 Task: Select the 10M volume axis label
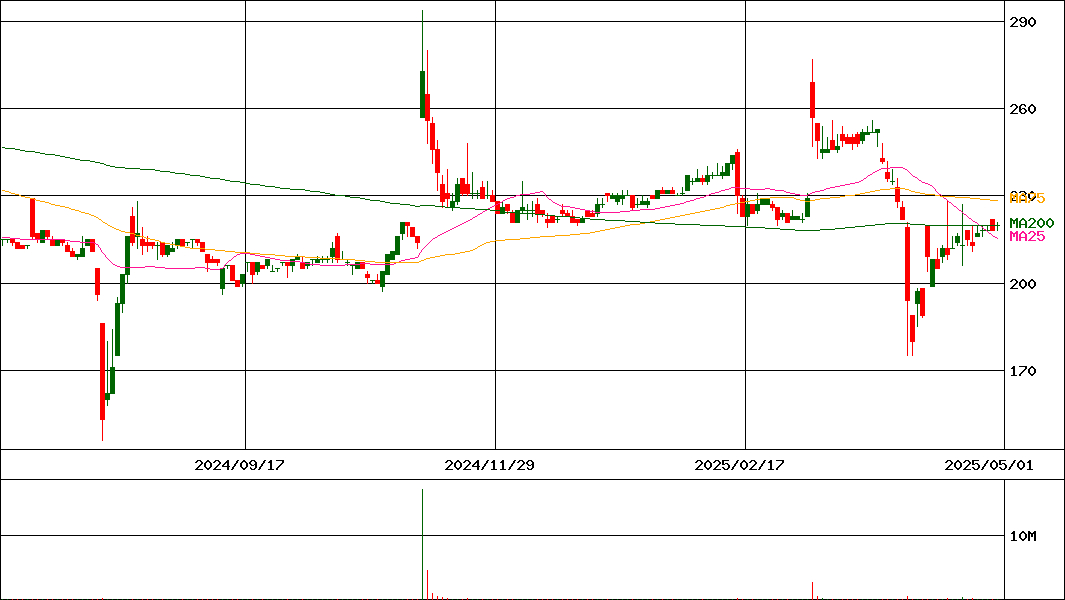[1023, 537]
